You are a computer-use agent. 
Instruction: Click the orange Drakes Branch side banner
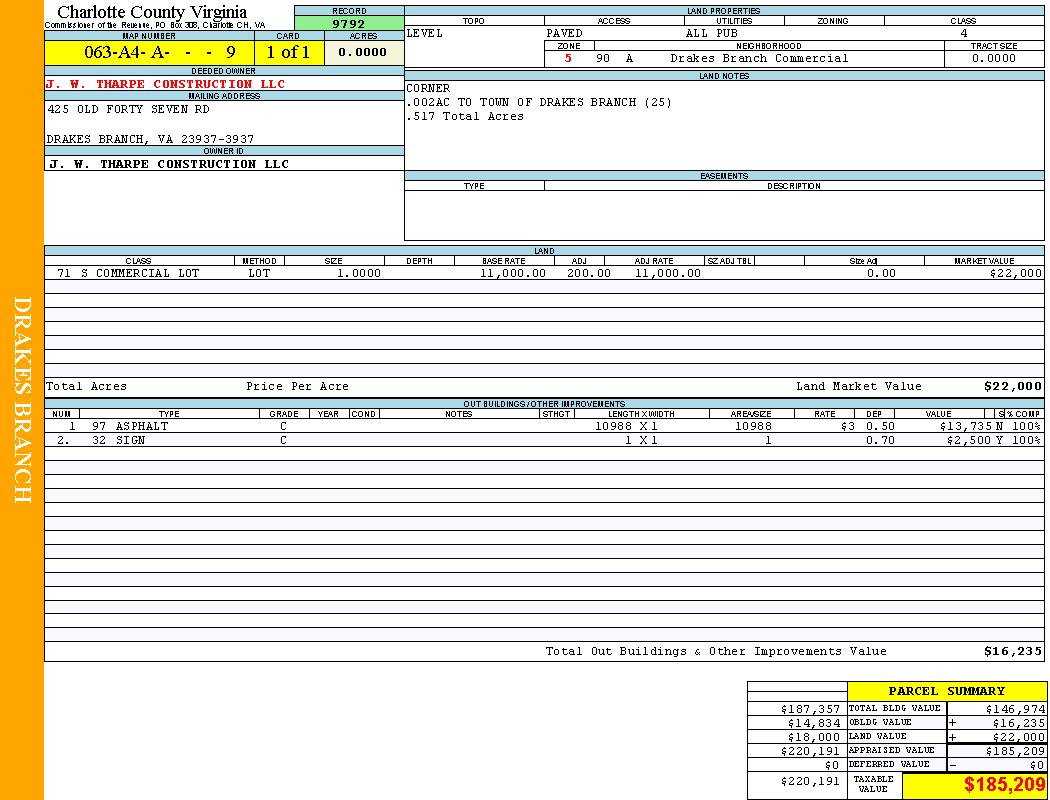22,400
